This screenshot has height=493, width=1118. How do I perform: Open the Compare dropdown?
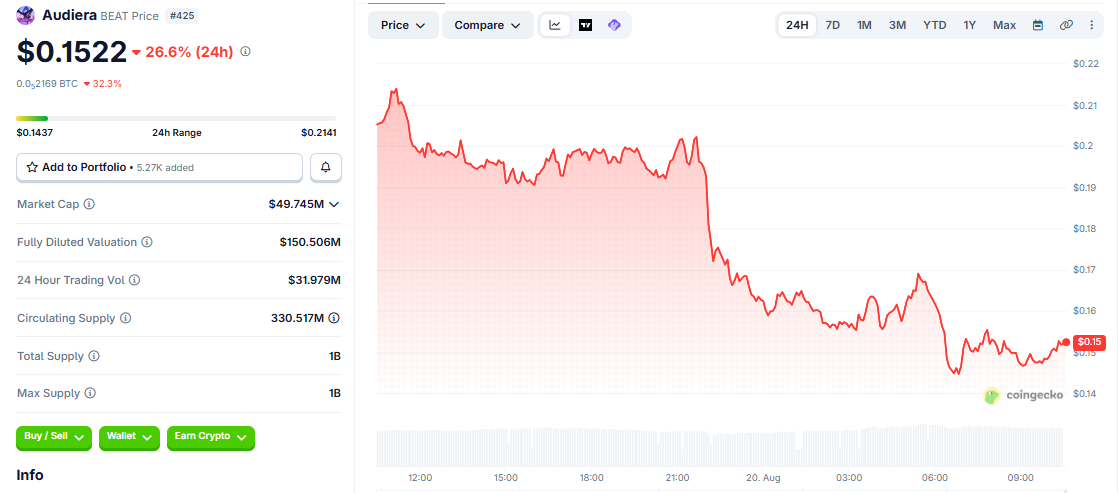click(x=488, y=25)
